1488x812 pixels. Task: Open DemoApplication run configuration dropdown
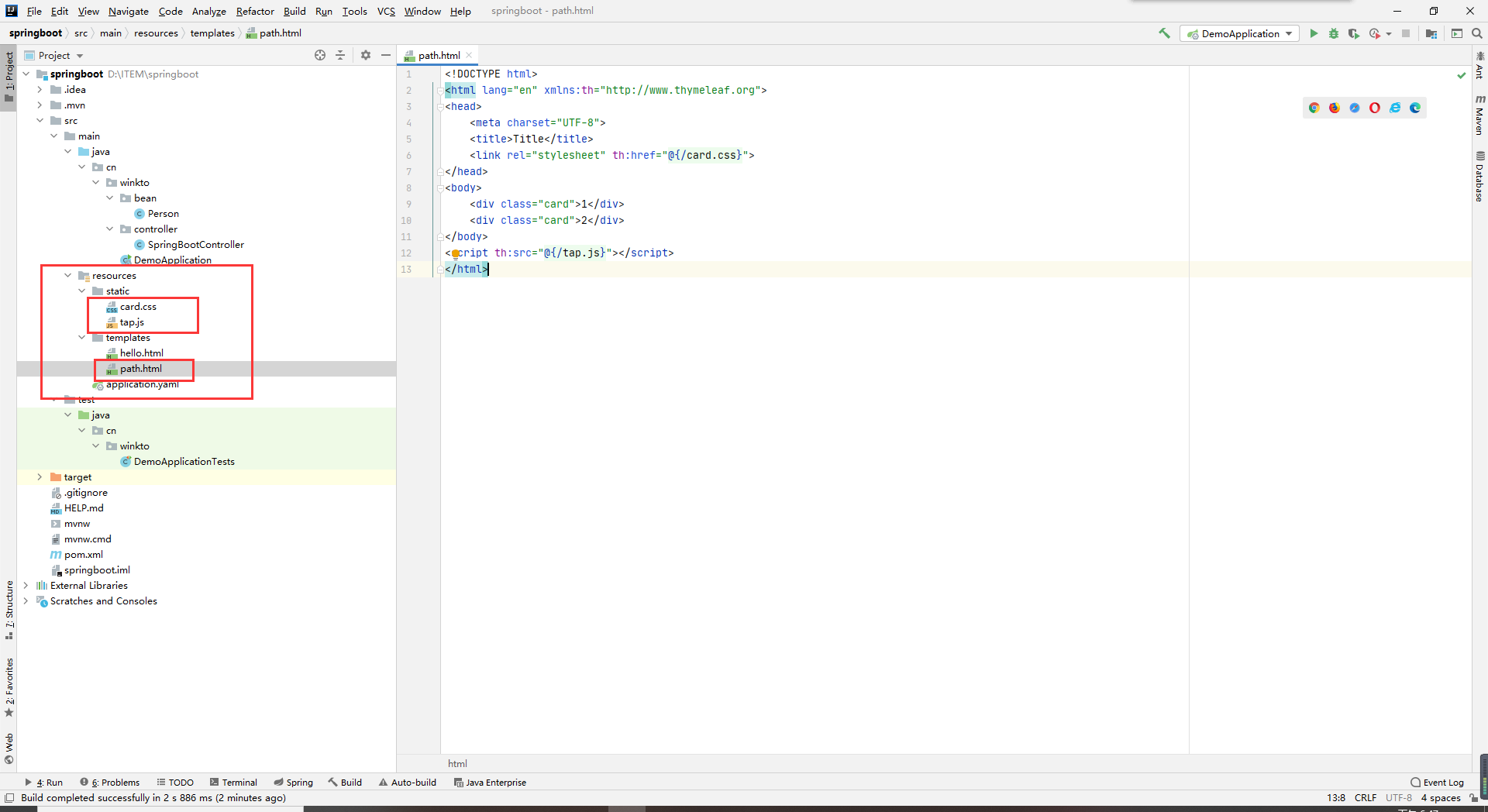pos(1240,33)
